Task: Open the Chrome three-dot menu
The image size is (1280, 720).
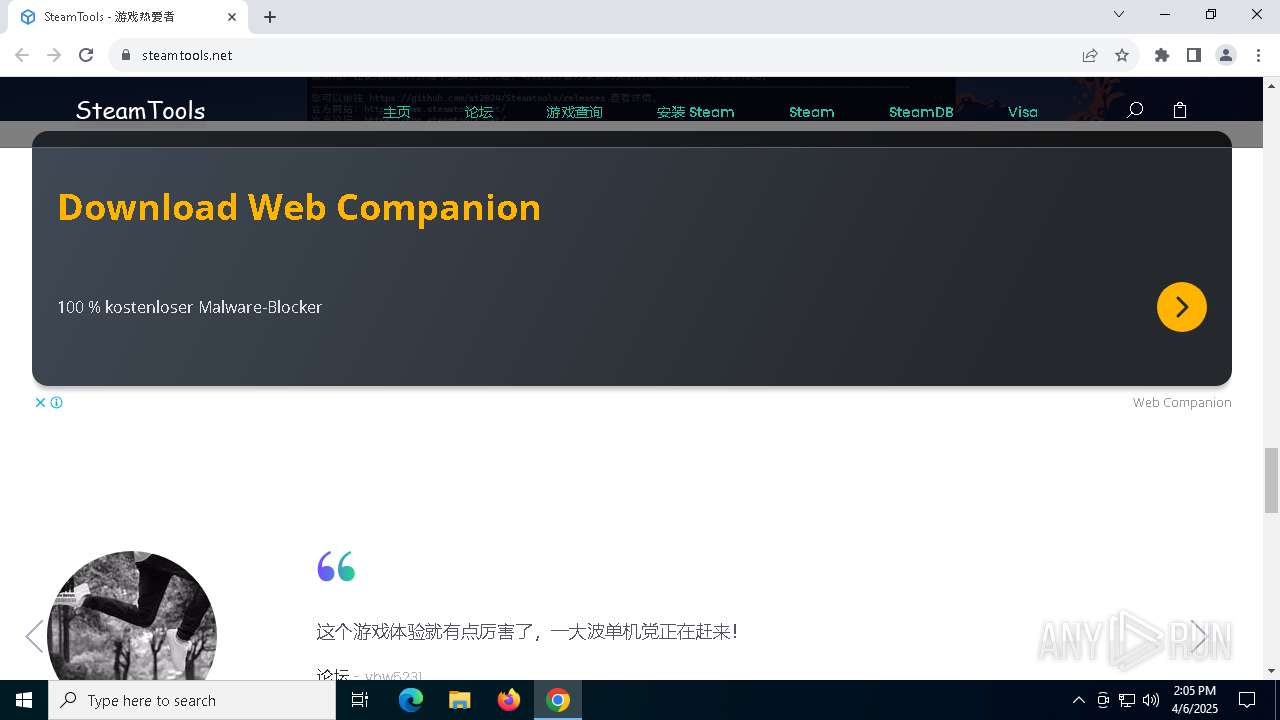Action: coord(1258,55)
